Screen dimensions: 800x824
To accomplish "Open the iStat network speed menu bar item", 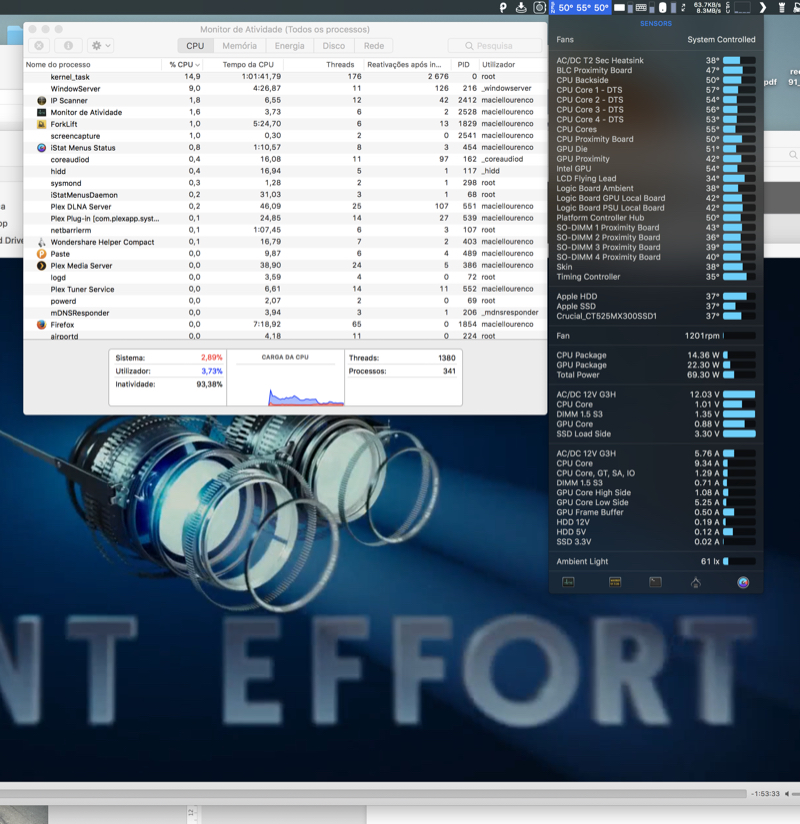I will pyautogui.click(x=707, y=7).
